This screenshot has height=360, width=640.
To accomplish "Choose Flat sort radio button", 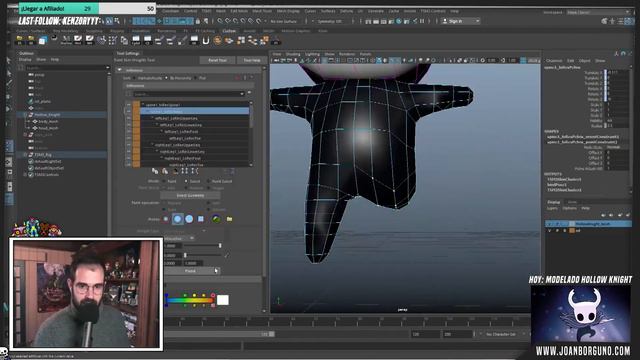I will tap(196, 78).
